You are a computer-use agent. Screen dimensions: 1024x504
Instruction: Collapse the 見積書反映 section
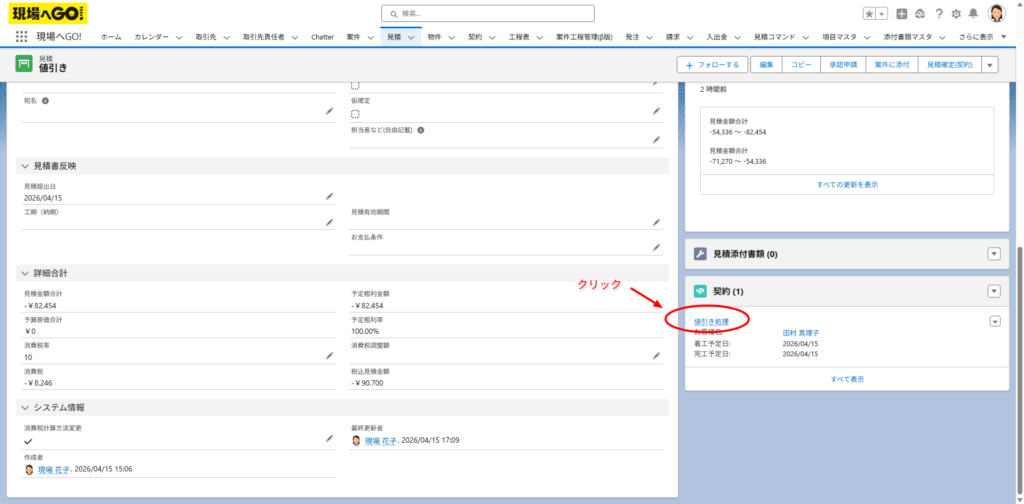24,166
